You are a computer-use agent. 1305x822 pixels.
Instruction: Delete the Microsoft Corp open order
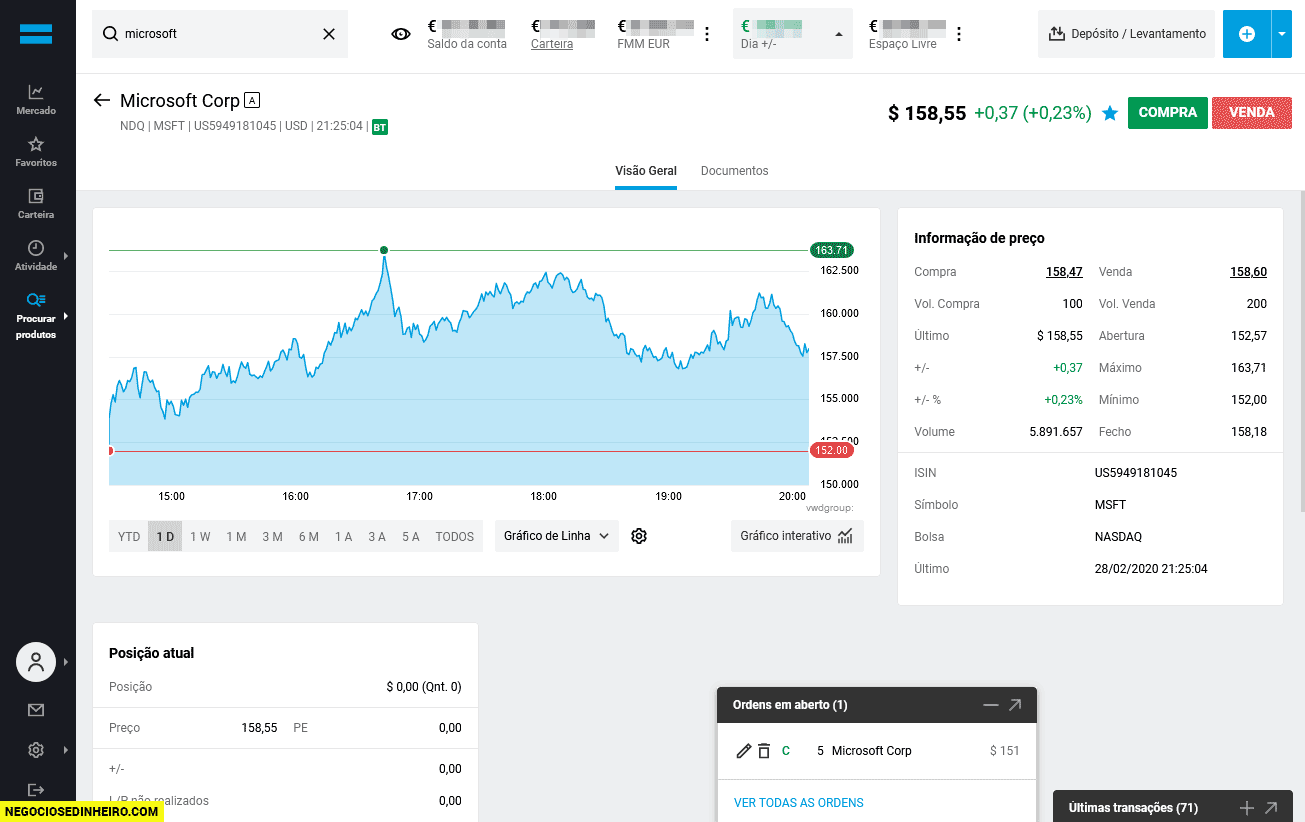764,751
